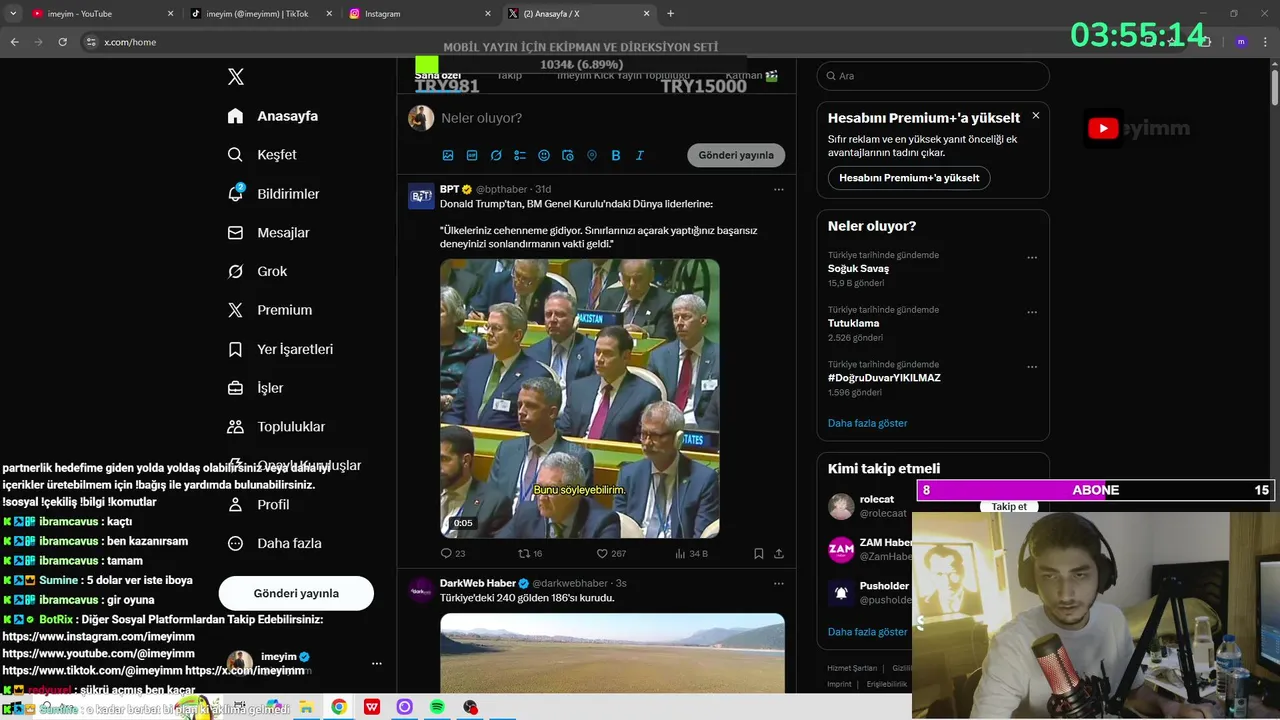
Task: Open DarkWeb Haber post more options
Action: [778, 583]
